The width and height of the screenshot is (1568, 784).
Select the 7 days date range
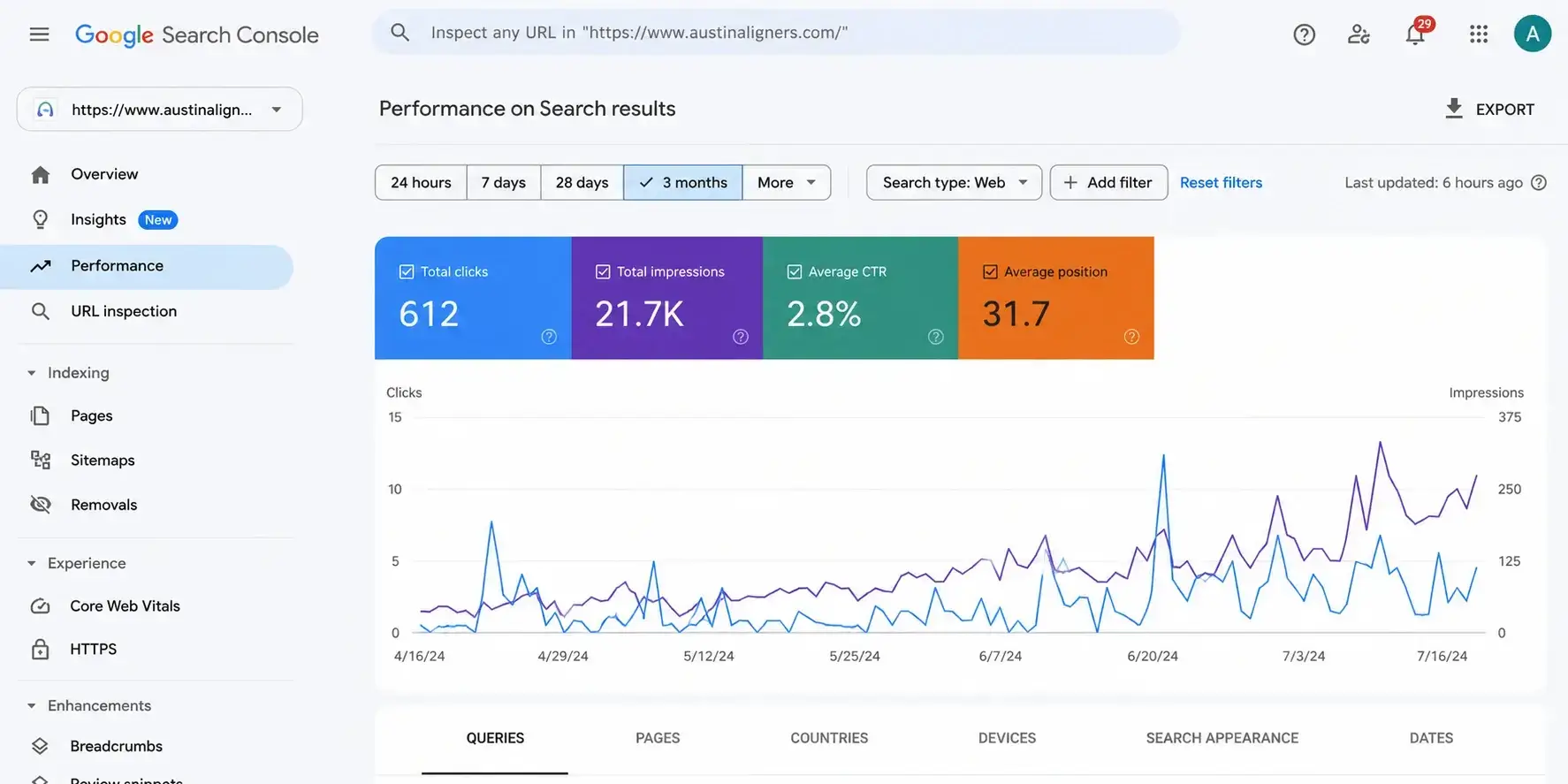coord(504,182)
